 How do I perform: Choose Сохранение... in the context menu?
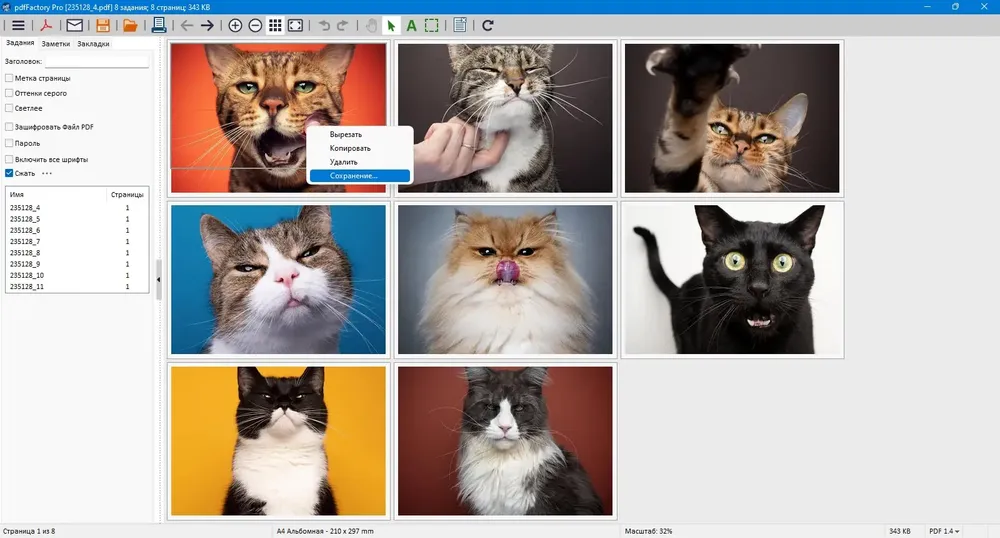(x=360, y=176)
